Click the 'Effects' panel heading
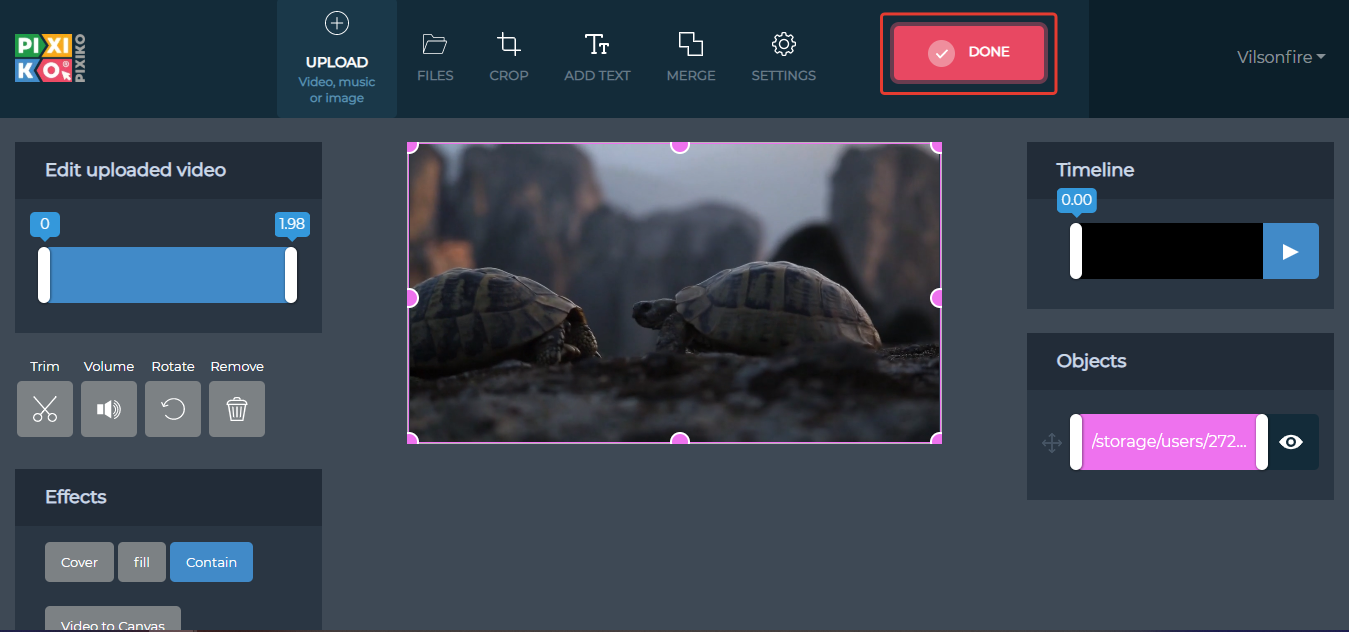Image resolution: width=1349 pixels, height=632 pixels. click(x=76, y=497)
